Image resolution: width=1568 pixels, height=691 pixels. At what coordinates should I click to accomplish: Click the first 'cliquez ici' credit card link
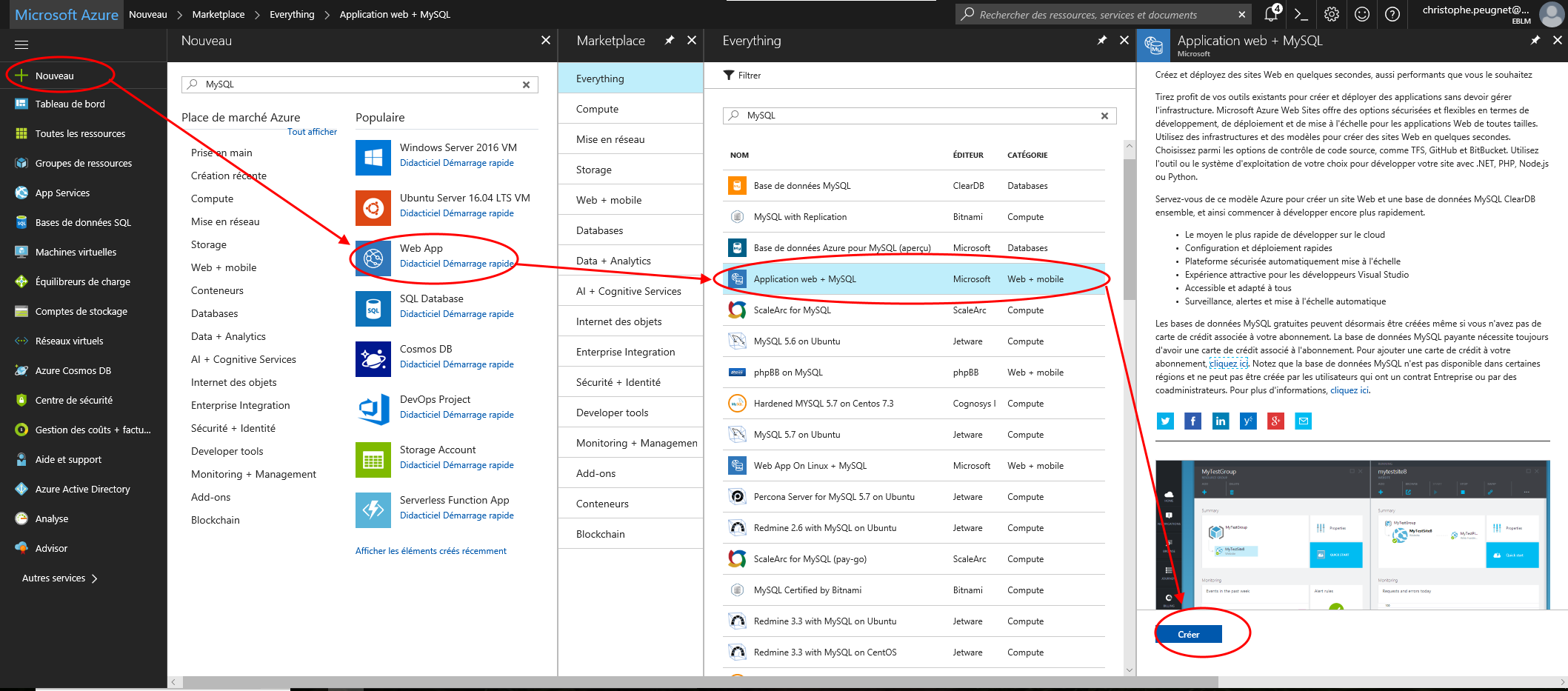tap(1229, 364)
